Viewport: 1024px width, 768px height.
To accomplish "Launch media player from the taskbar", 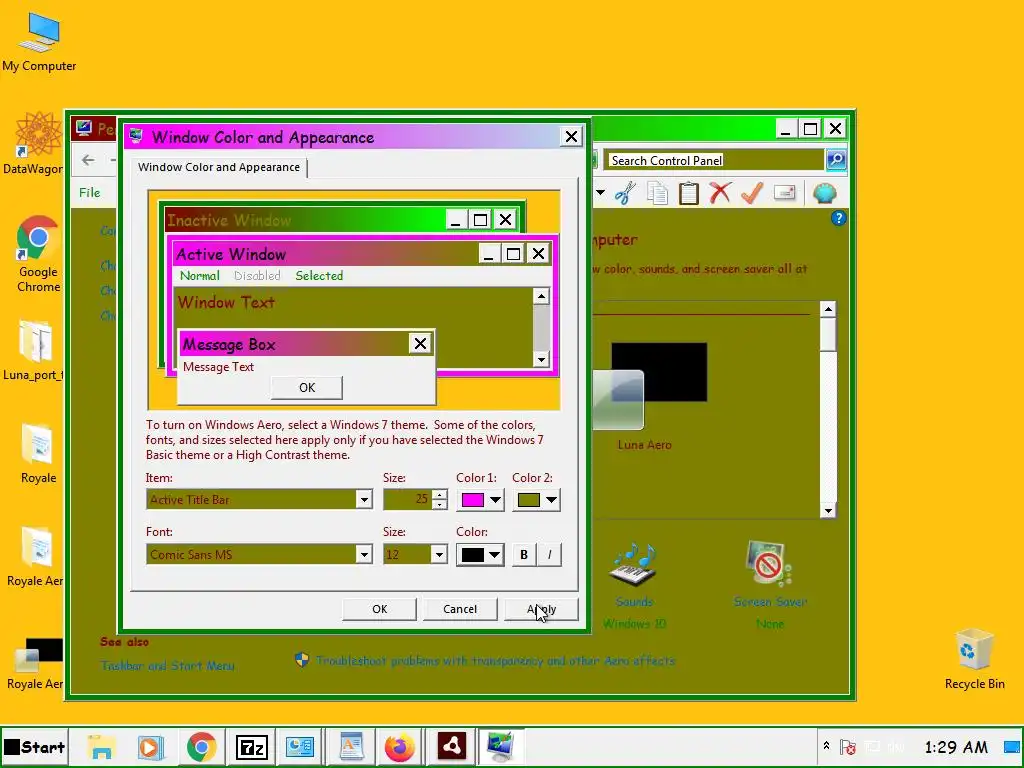I will pos(151,746).
